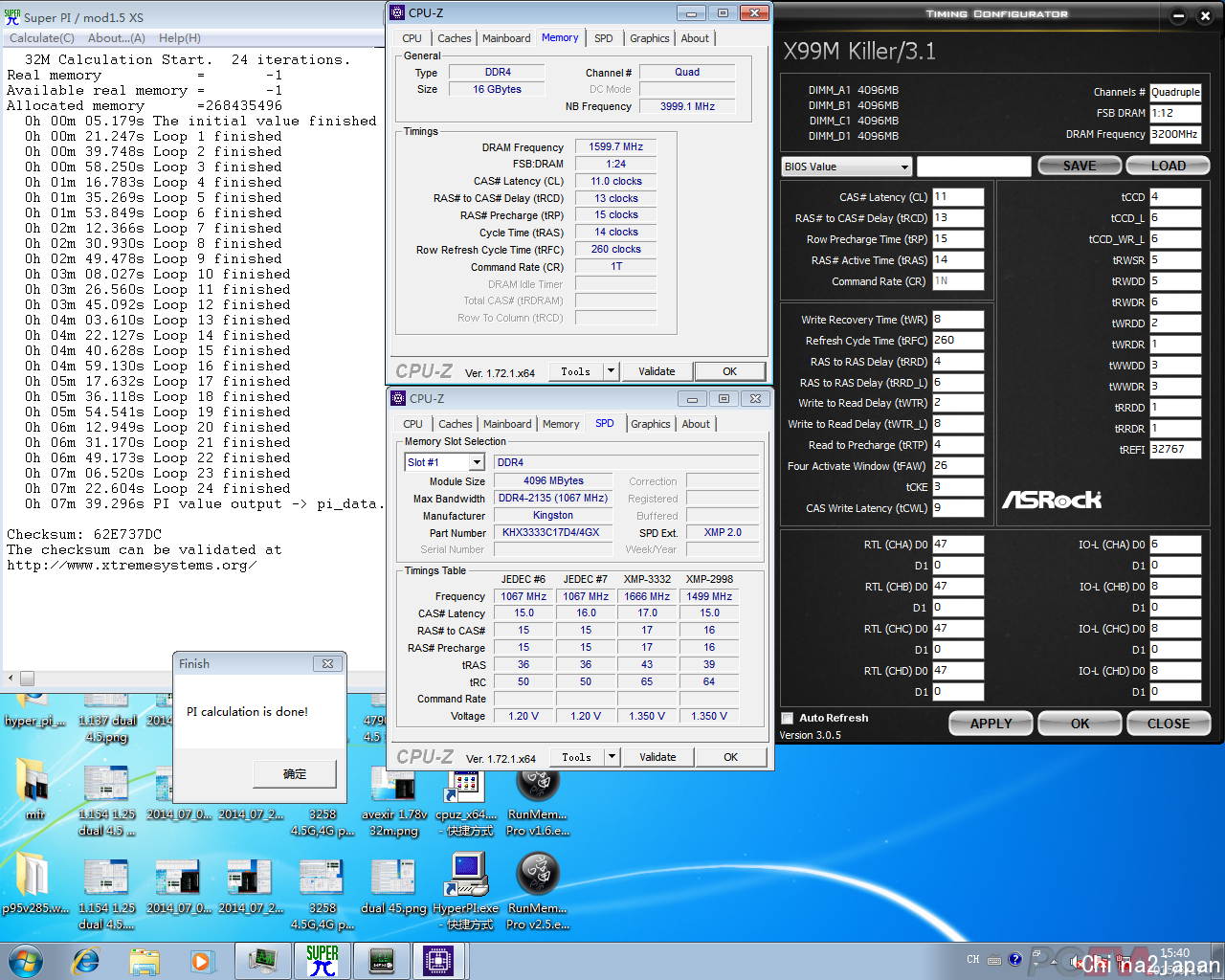
Task: Click SAVE in Timing Configurator
Action: (x=1080, y=166)
